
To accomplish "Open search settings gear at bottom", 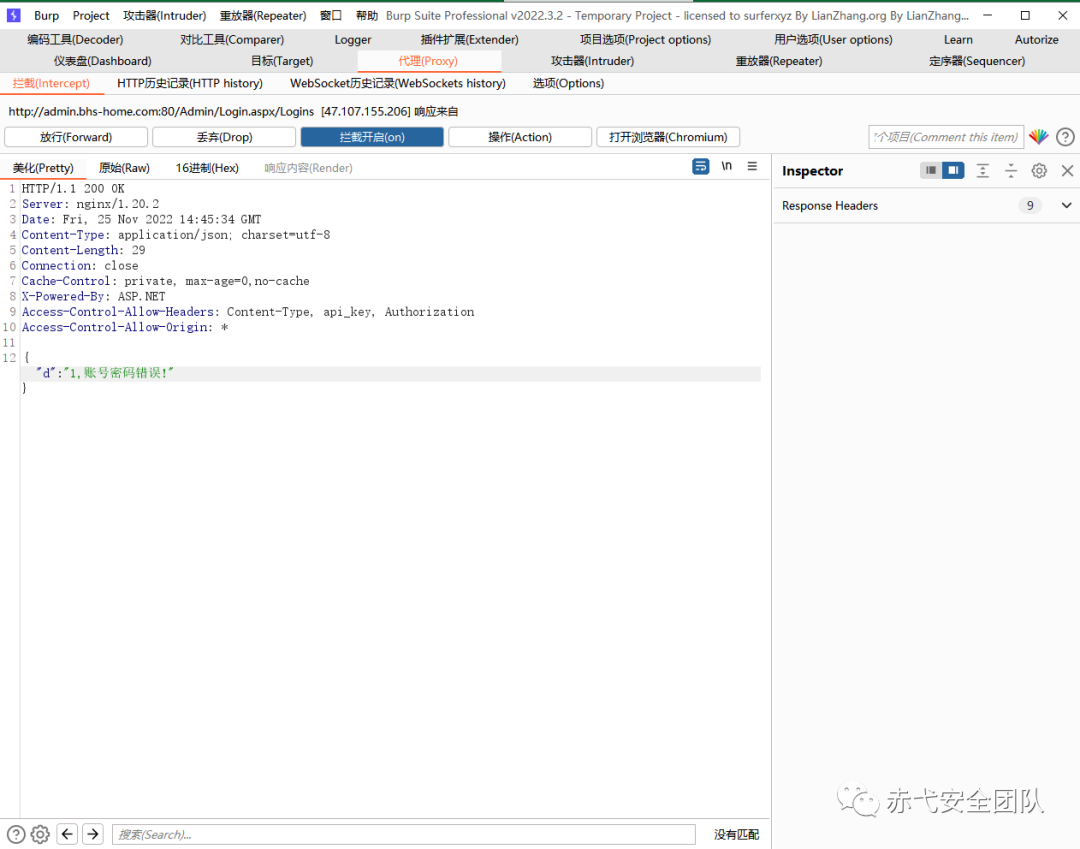I will (41, 835).
